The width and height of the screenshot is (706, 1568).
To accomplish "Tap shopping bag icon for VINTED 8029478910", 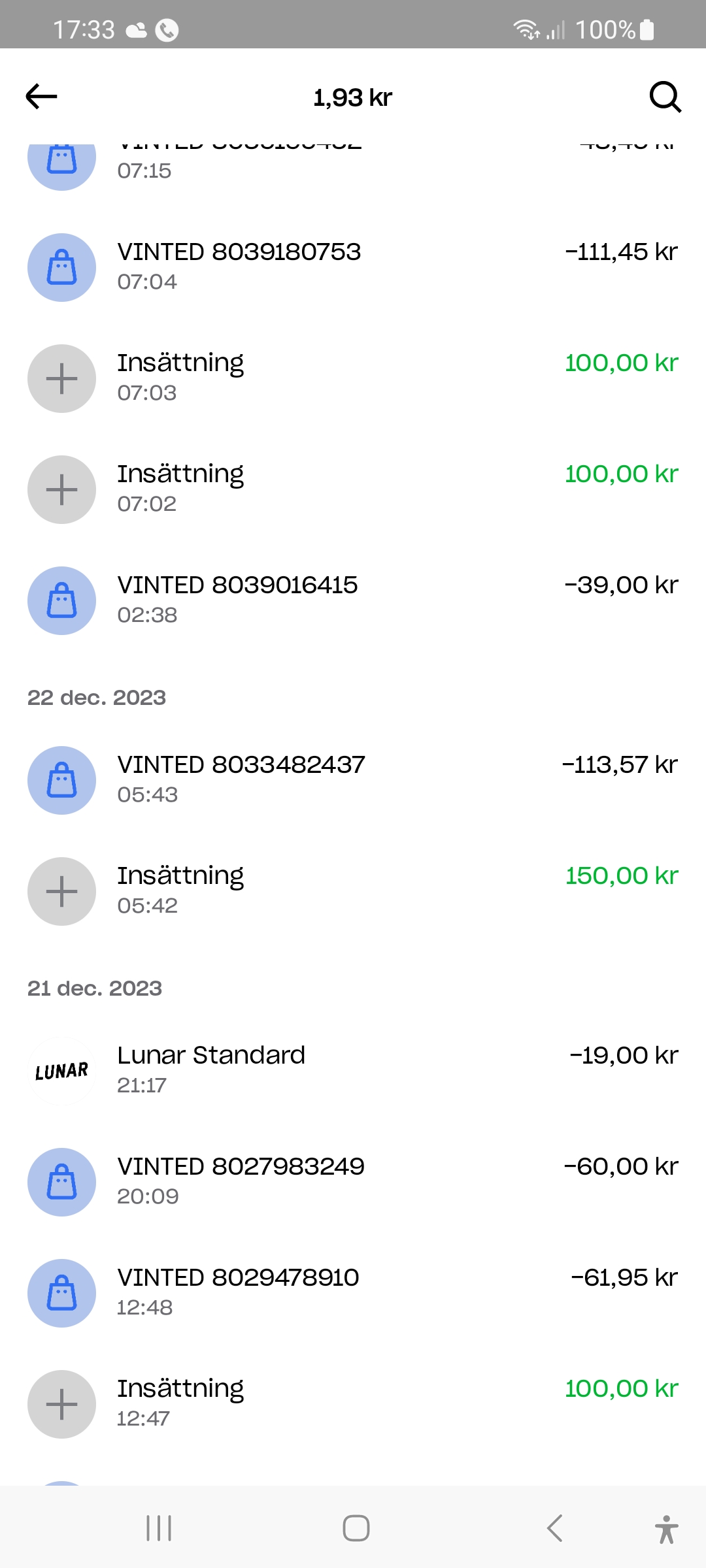I will coord(62,1294).
